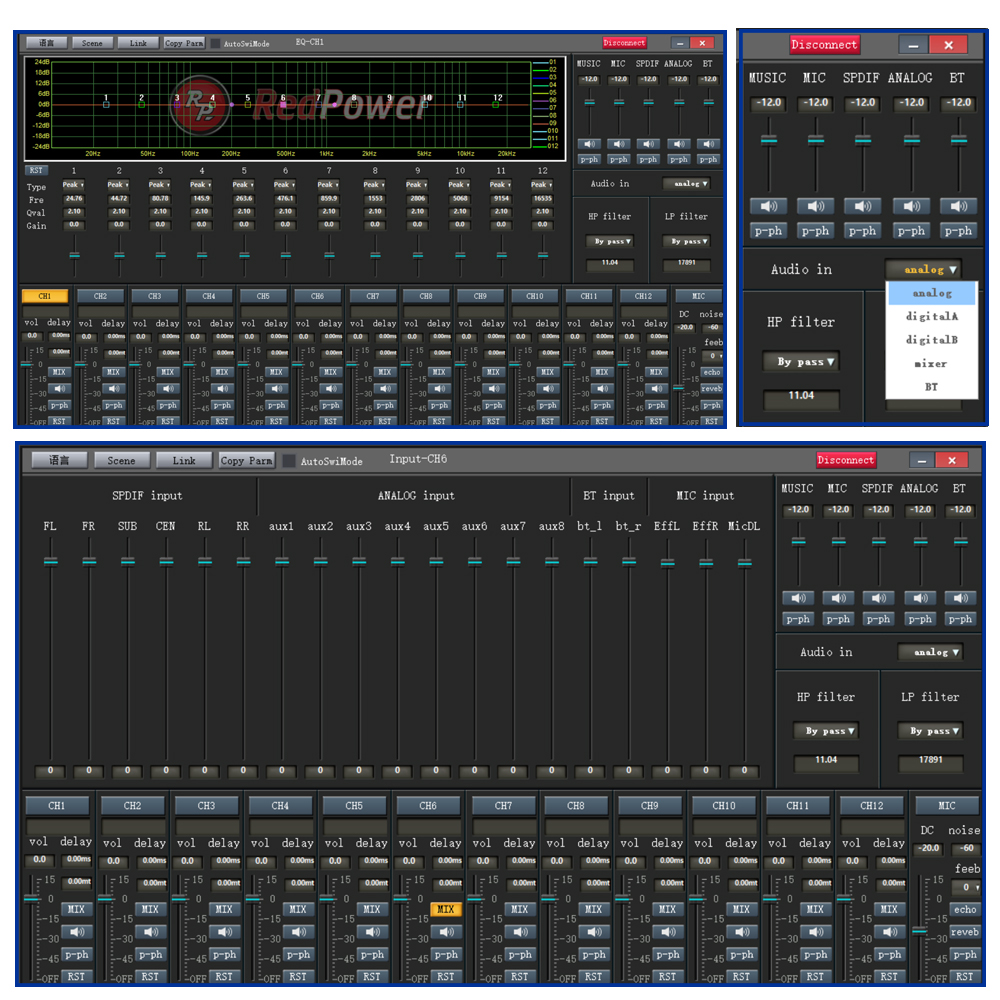Click 语言 language button in Input-CH6 window

tap(59, 460)
